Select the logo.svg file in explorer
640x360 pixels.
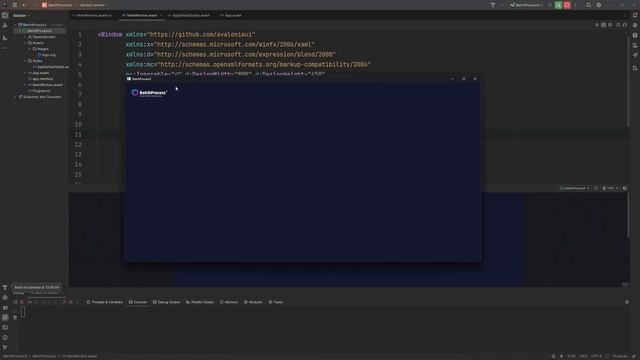[x=47, y=55]
